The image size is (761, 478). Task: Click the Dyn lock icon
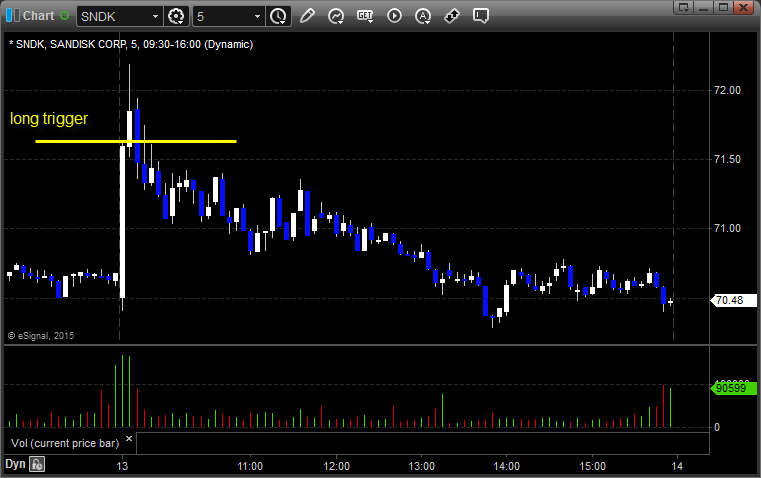(37, 464)
